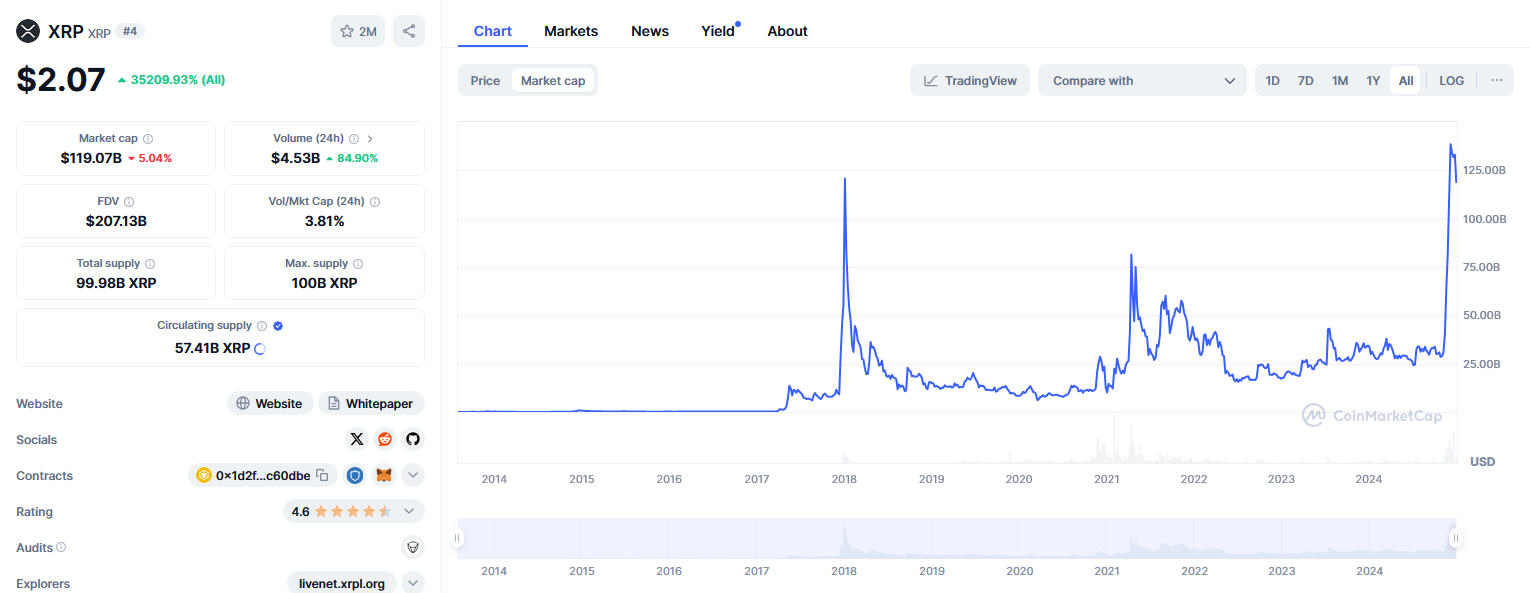
Task: Click the star watchlist button showing 2M
Action: pyautogui.click(x=358, y=31)
